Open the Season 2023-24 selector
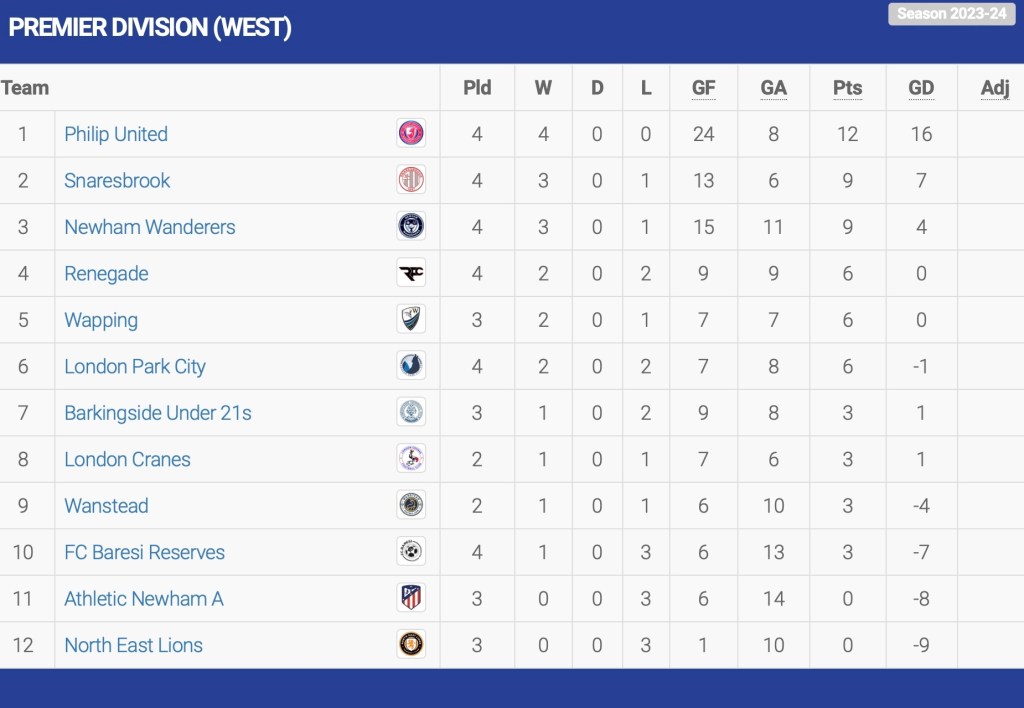 [x=951, y=14]
